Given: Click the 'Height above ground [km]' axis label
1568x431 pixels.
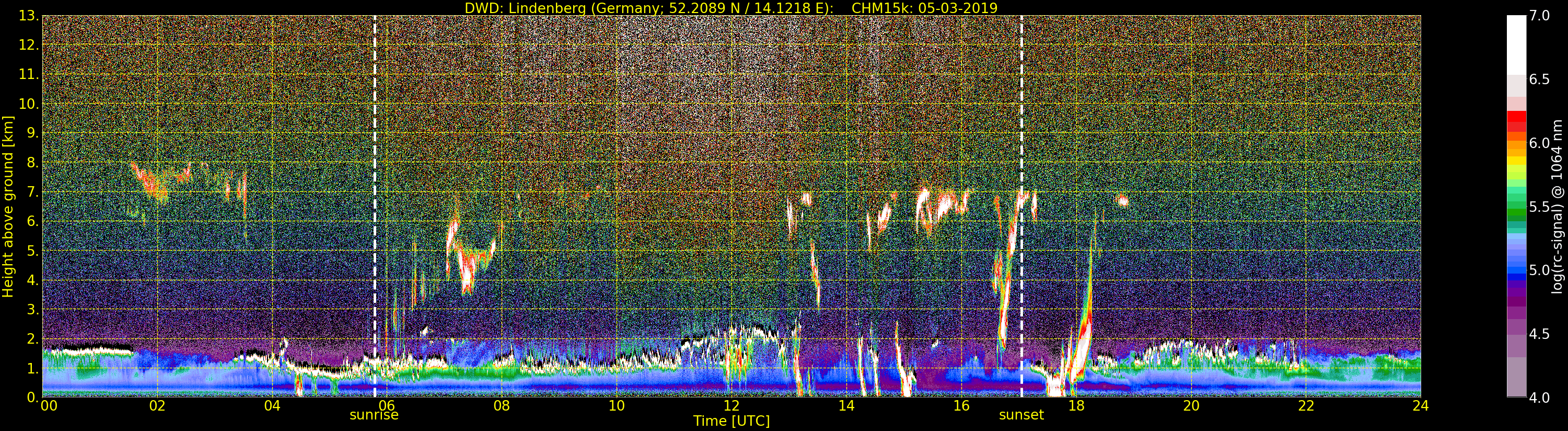Looking at the screenshot, I should [x=8, y=207].
